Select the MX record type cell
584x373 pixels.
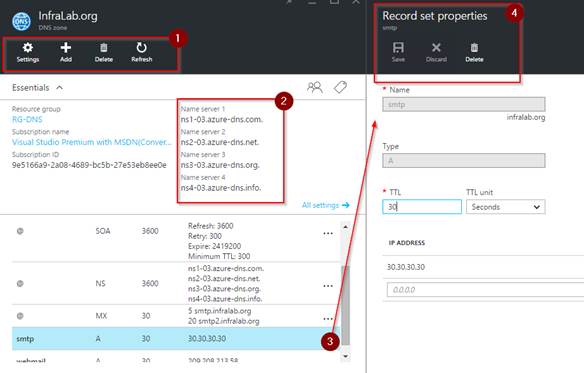(101, 316)
